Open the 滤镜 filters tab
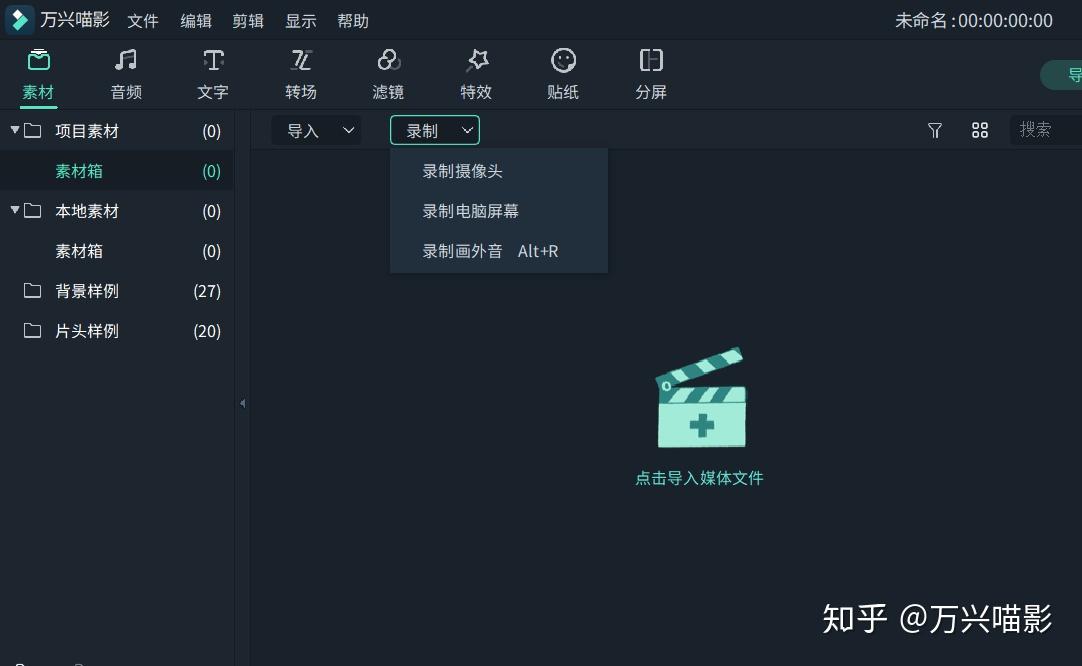This screenshot has width=1082, height=666. pos(388,75)
